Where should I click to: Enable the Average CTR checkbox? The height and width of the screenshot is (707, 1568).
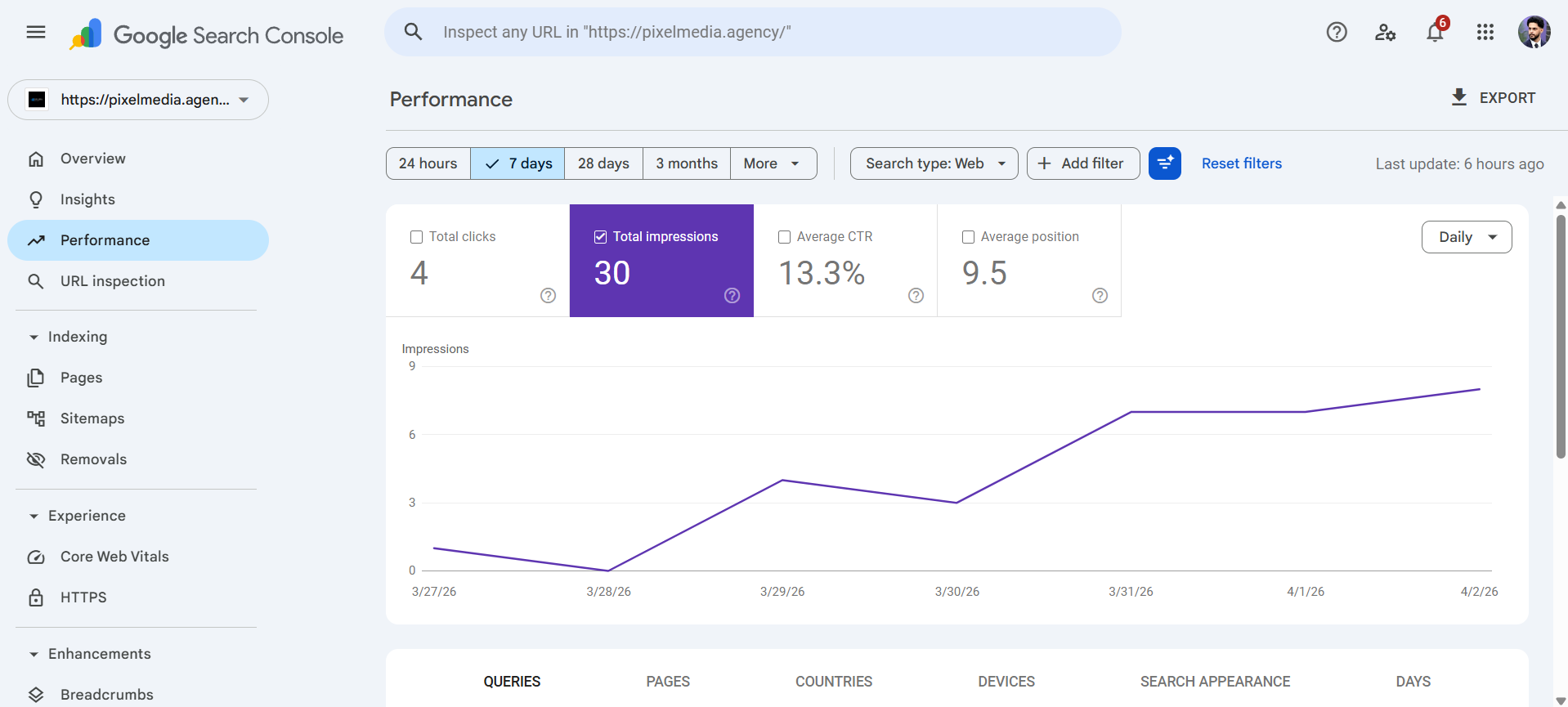pos(785,237)
